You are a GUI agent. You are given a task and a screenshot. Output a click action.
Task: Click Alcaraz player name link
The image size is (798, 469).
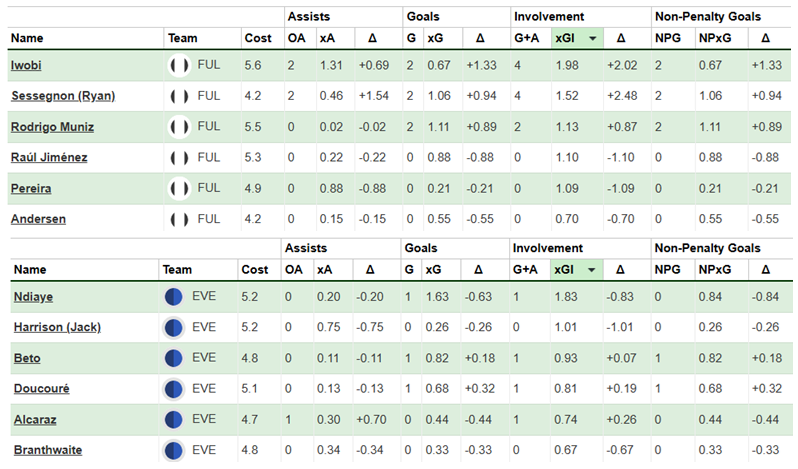[33, 419]
